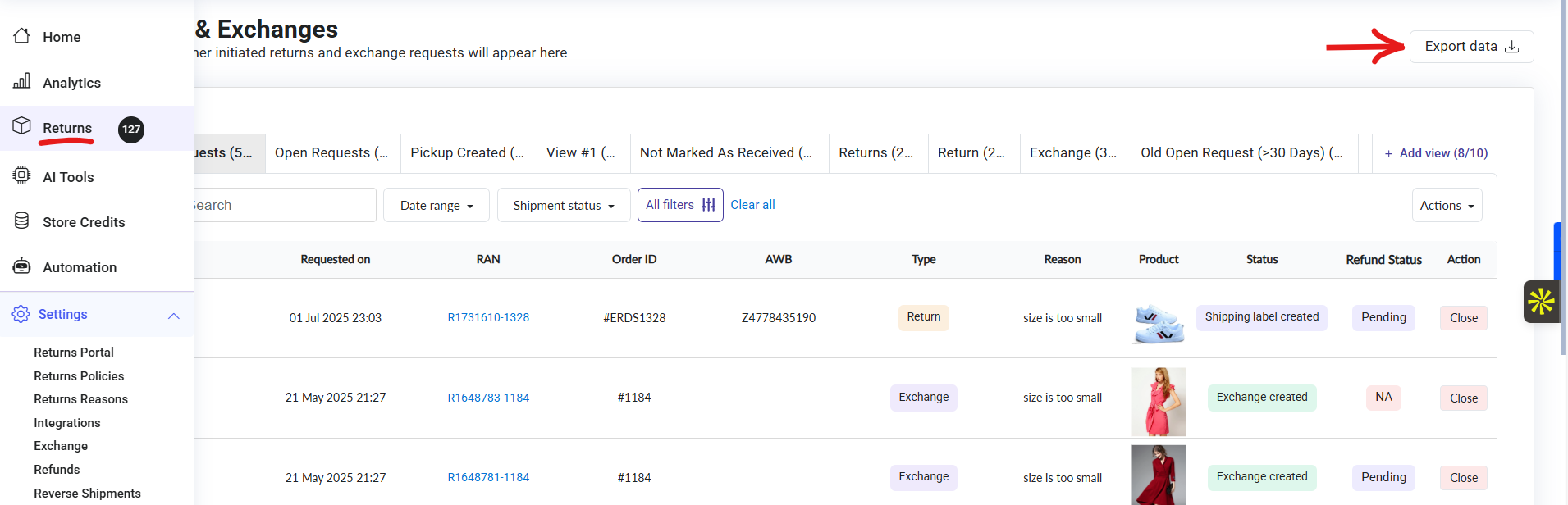Click the sneakers product thumbnail
The image size is (1568, 505).
click(x=1158, y=320)
